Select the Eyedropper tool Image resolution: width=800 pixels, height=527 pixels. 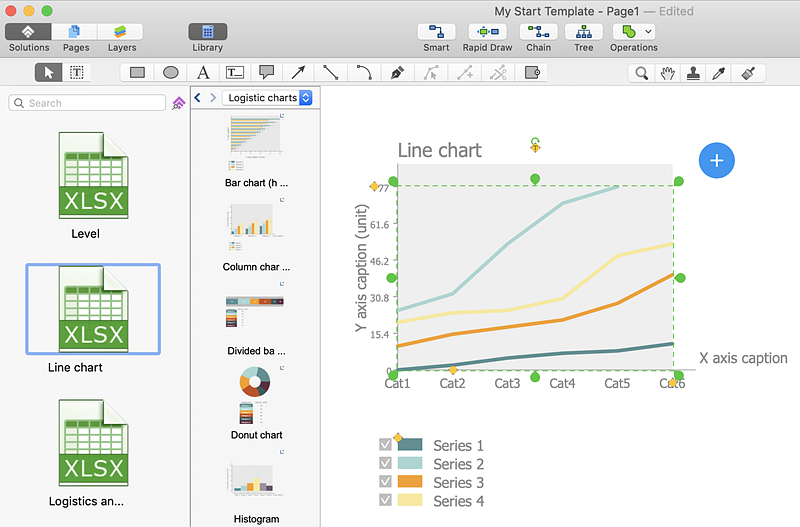point(718,72)
